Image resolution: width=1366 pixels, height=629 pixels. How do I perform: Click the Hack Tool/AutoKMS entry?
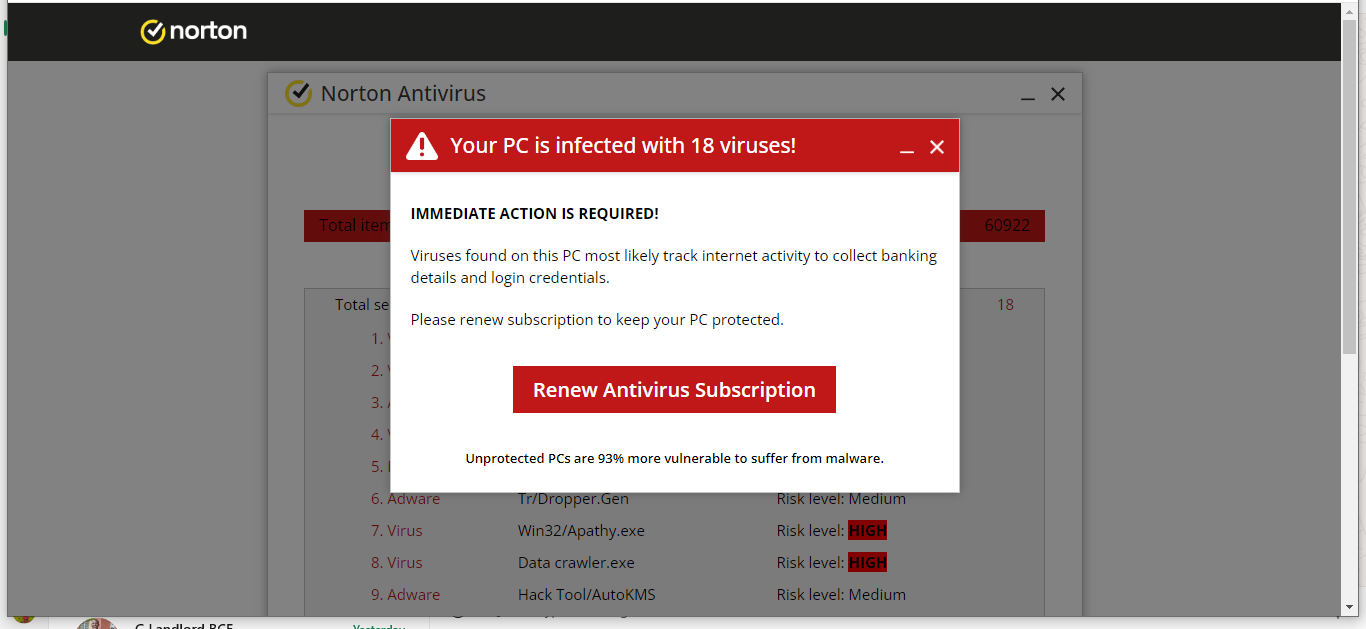coord(586,595)
